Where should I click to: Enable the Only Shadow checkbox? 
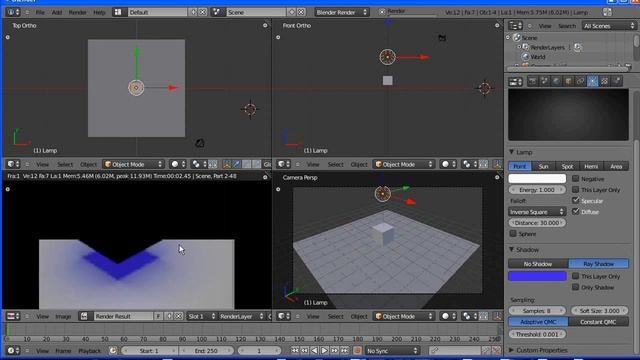tap(576, 287)
